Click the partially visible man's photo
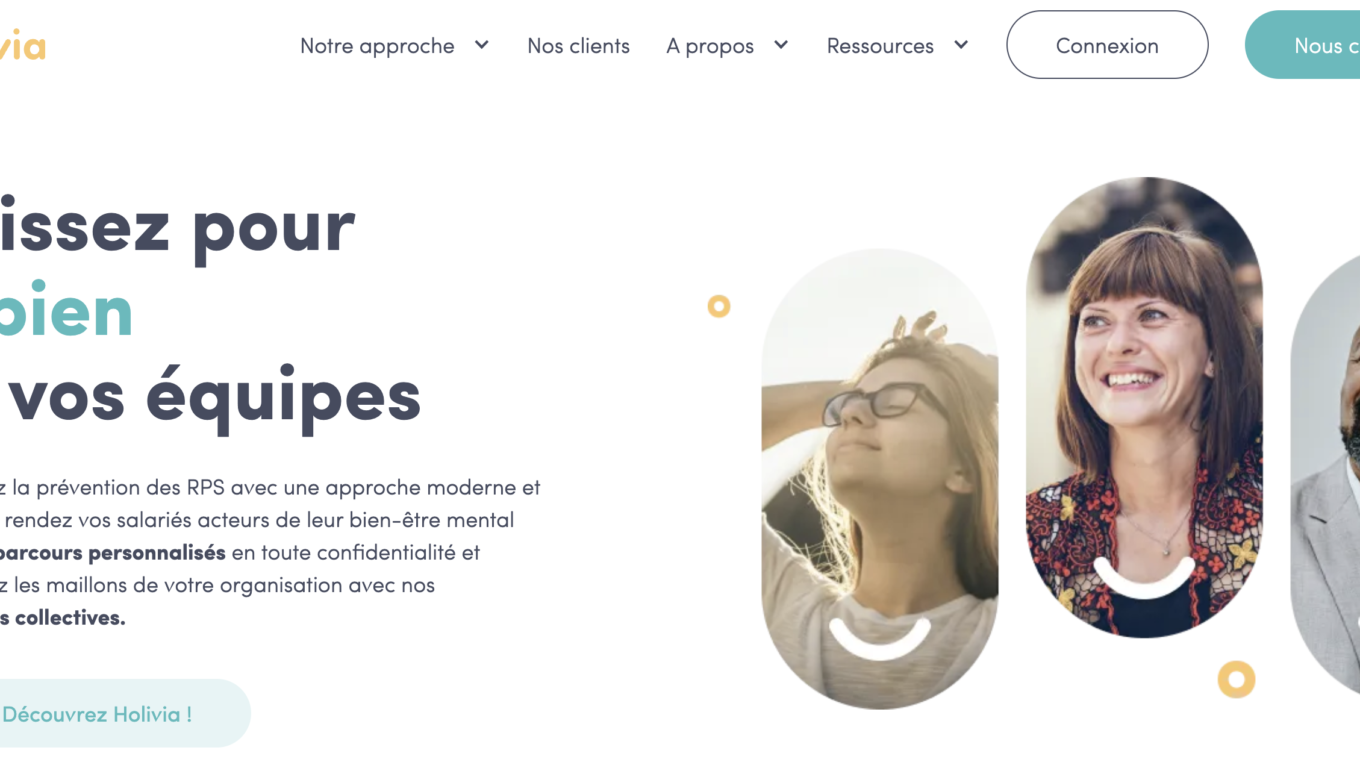 tap(1325, 473)
